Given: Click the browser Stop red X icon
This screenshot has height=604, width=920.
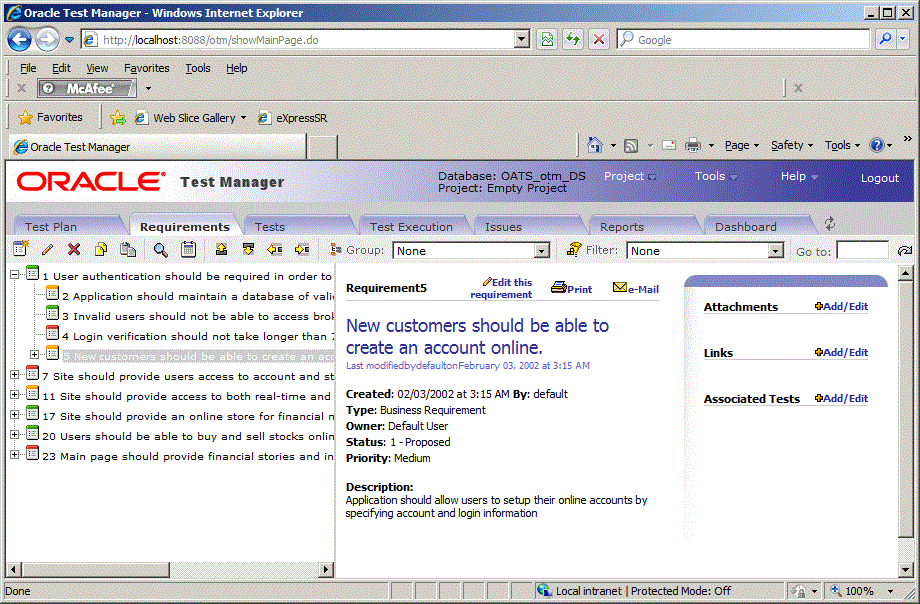Looking at the screenshot, I should (x=598, y=39).
